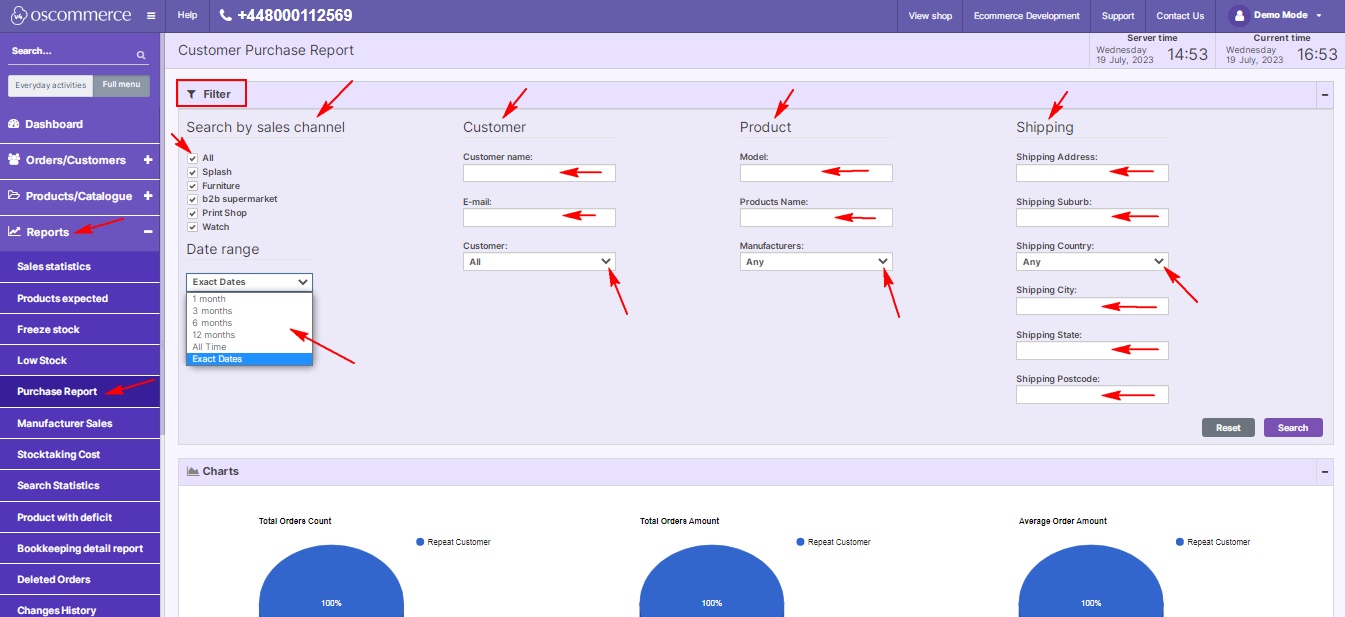Click the Reset button
Screen dimensions: 1345x617
[x=1228, y=427]
